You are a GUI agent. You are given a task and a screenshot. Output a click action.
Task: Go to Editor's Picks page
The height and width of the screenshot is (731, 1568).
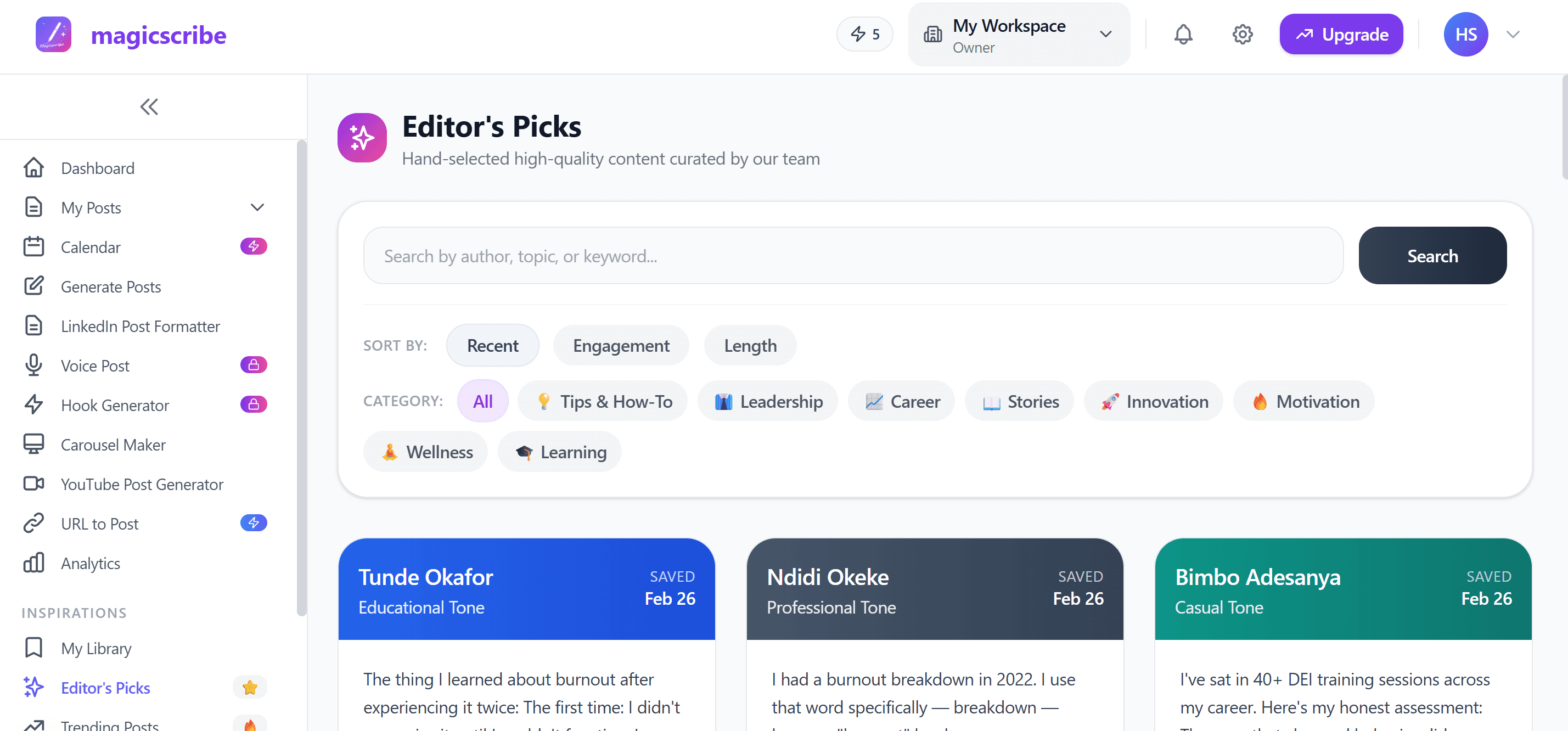point(105,687)
